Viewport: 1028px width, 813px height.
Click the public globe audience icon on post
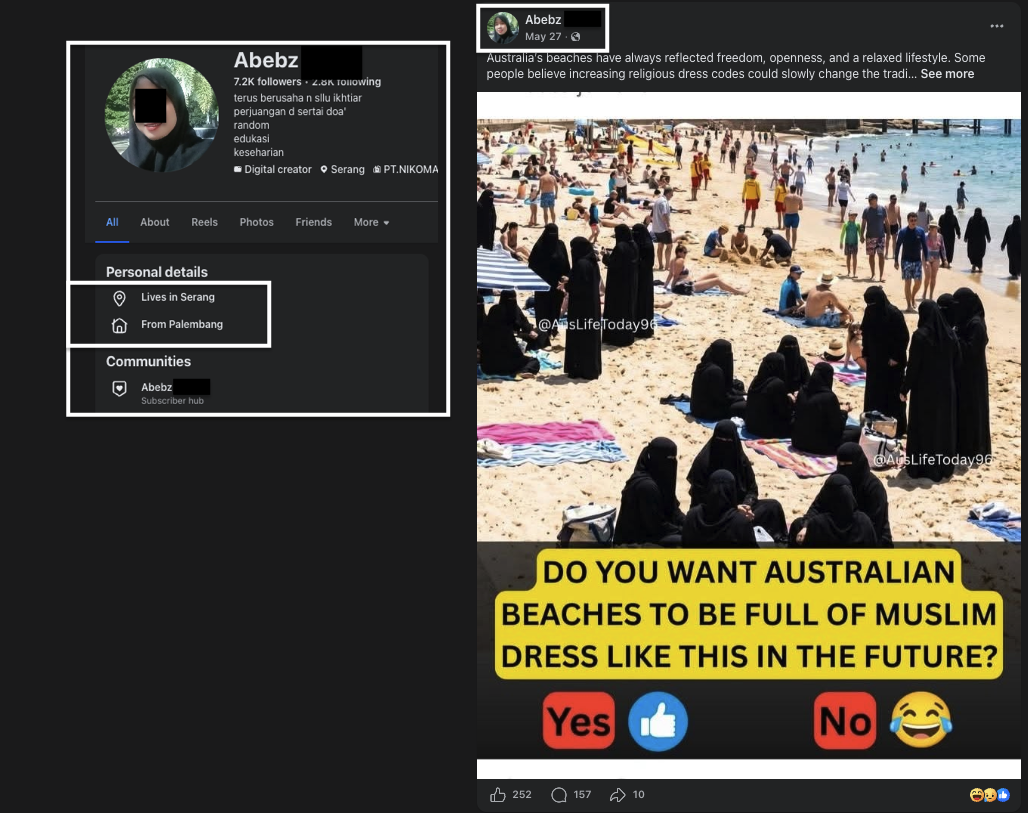[x=576, y=37]
